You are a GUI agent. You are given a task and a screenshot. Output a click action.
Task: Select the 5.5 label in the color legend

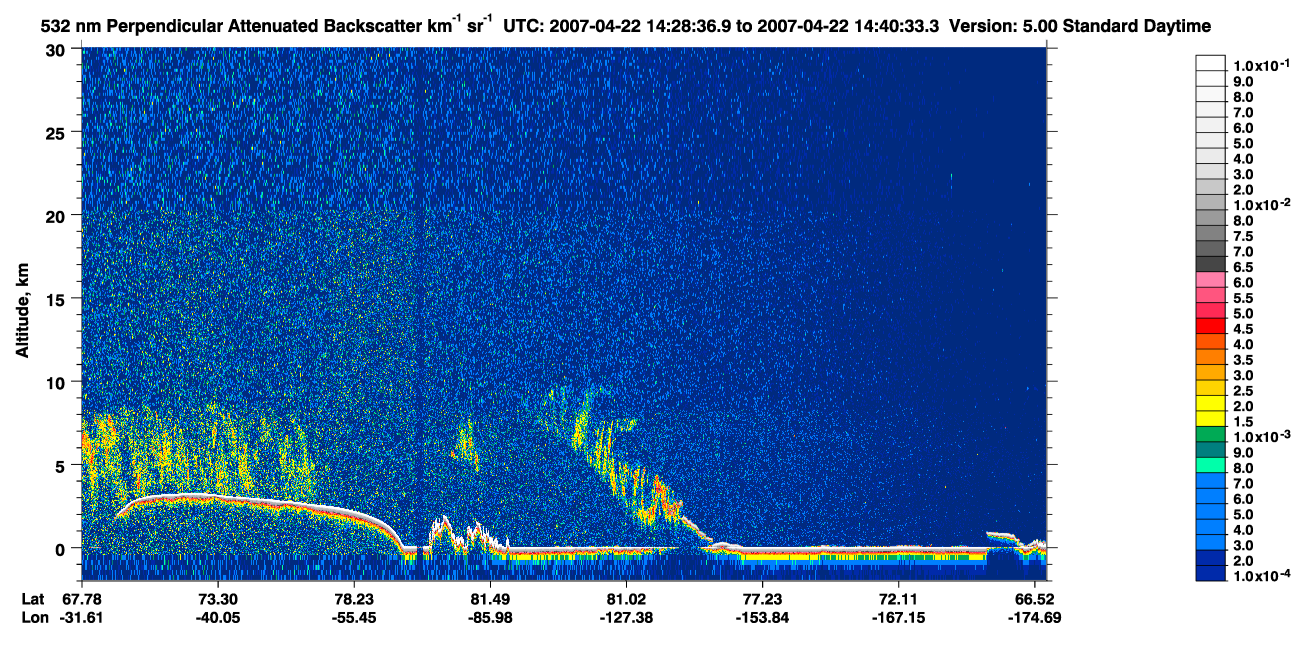coord(1244,298)
